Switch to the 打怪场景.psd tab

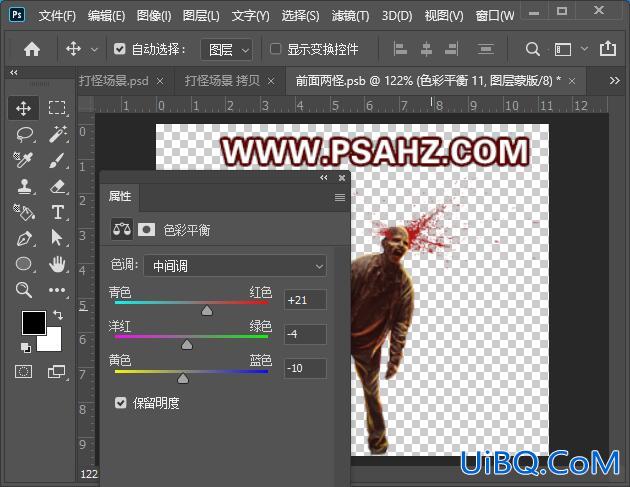pos(114,81)
